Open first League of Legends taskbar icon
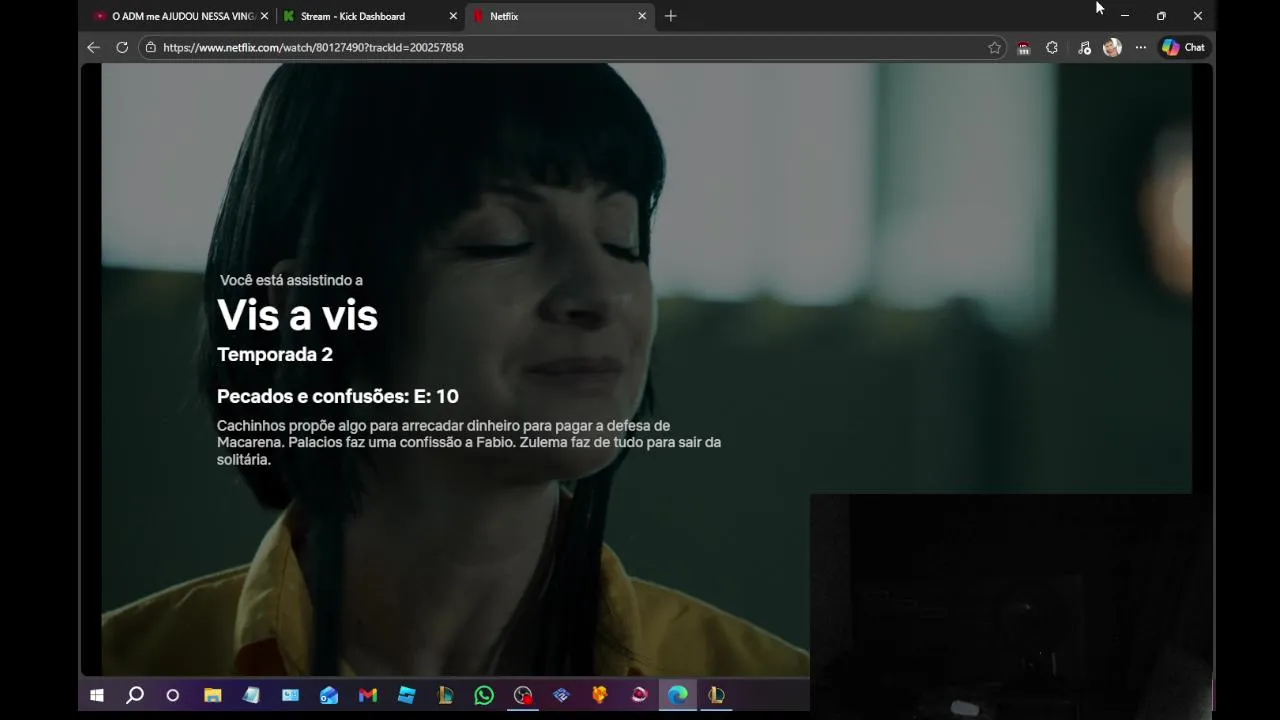The height and width of the screenshot is (720, 1280). [445, 695]
